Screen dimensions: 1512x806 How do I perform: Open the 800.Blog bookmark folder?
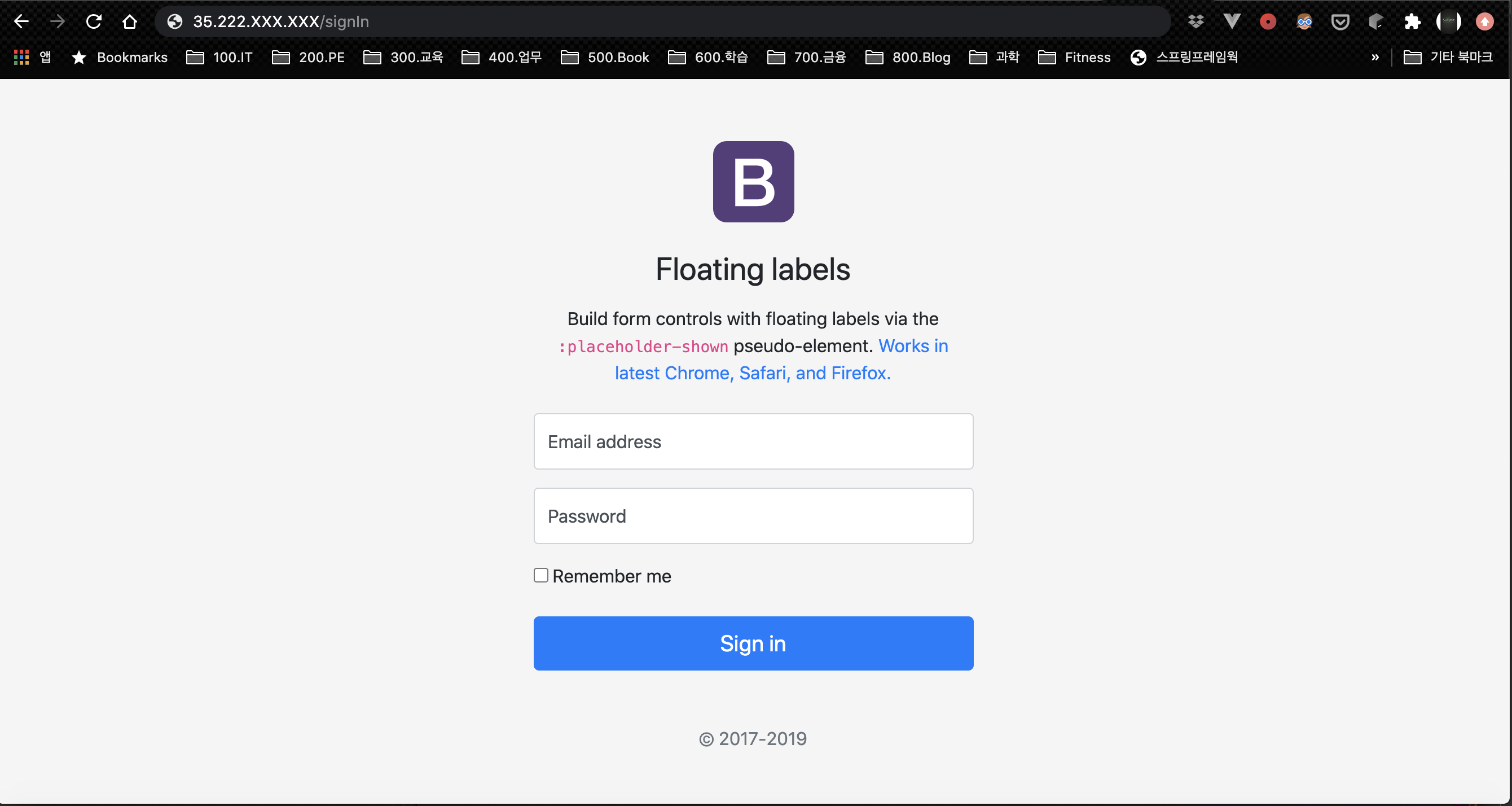(x=907, y=57)
